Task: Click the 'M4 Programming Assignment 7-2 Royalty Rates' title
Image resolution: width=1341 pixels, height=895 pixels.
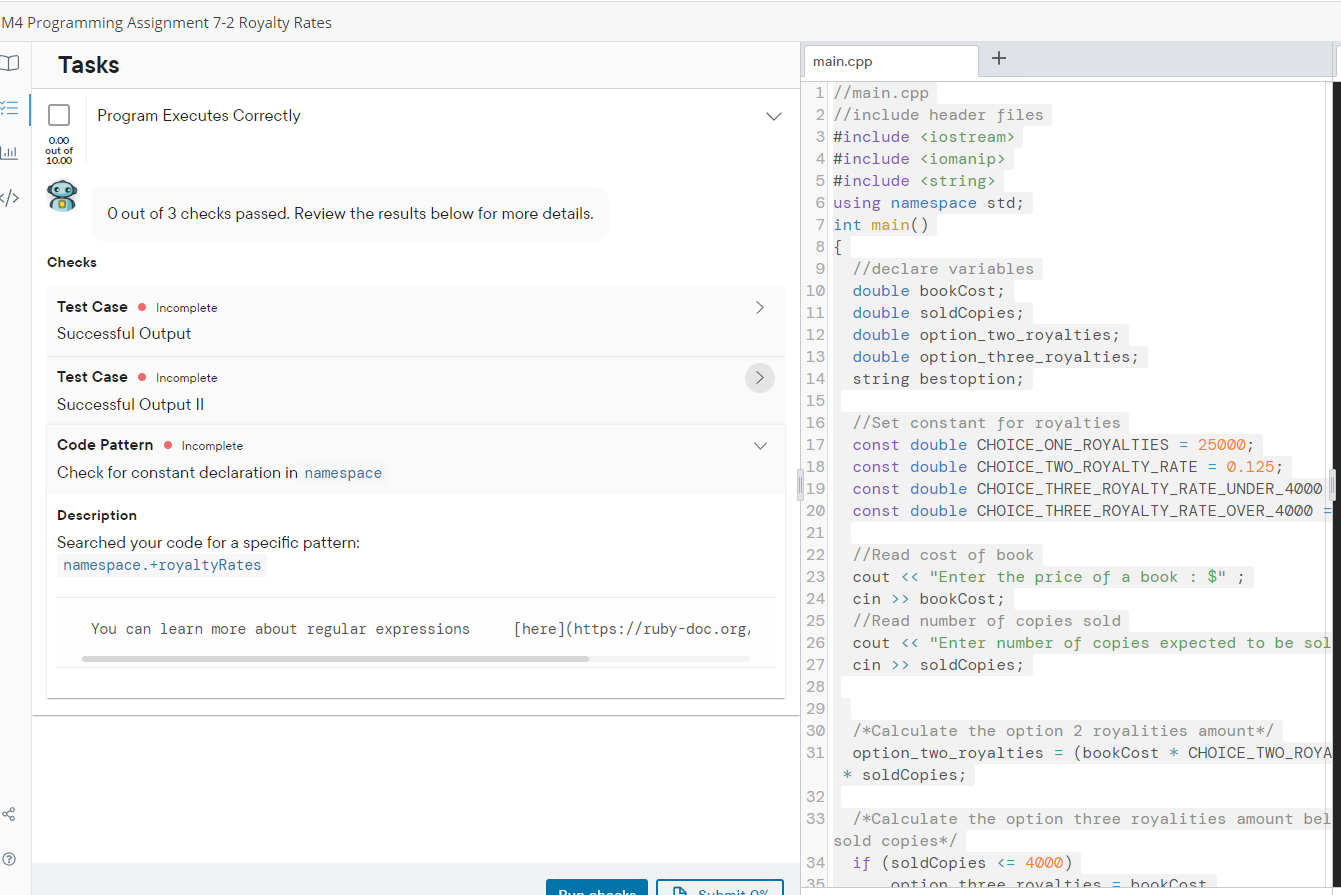Action: (x=167, y=22)
